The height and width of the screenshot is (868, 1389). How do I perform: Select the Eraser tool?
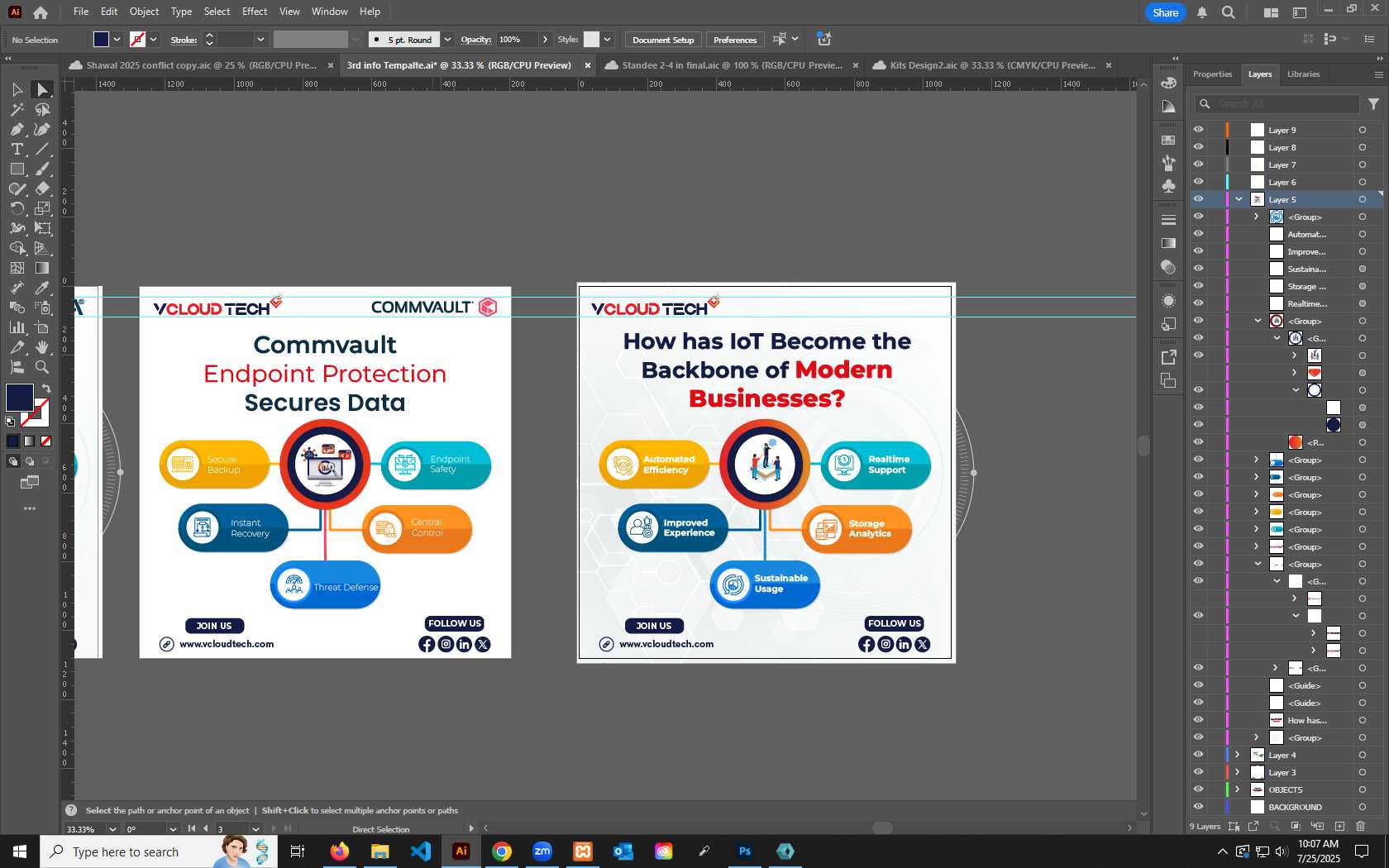(x=42, y=188)
